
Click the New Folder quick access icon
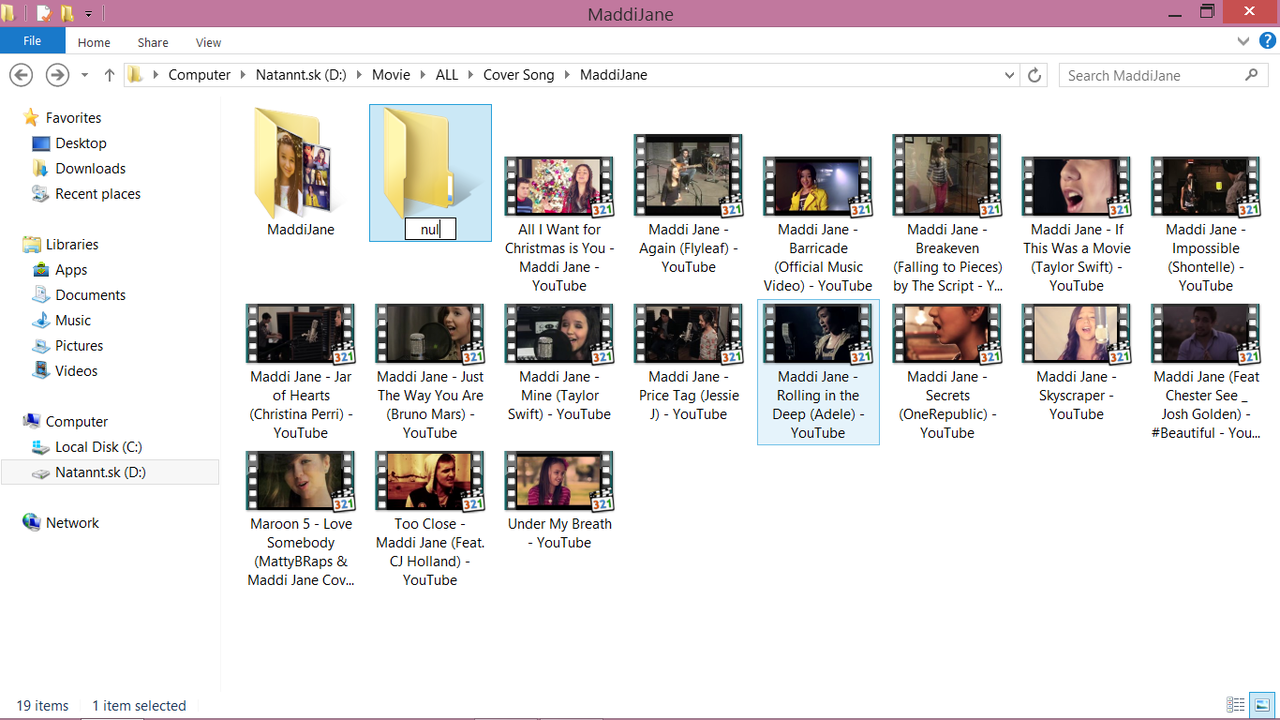point(67,14)
